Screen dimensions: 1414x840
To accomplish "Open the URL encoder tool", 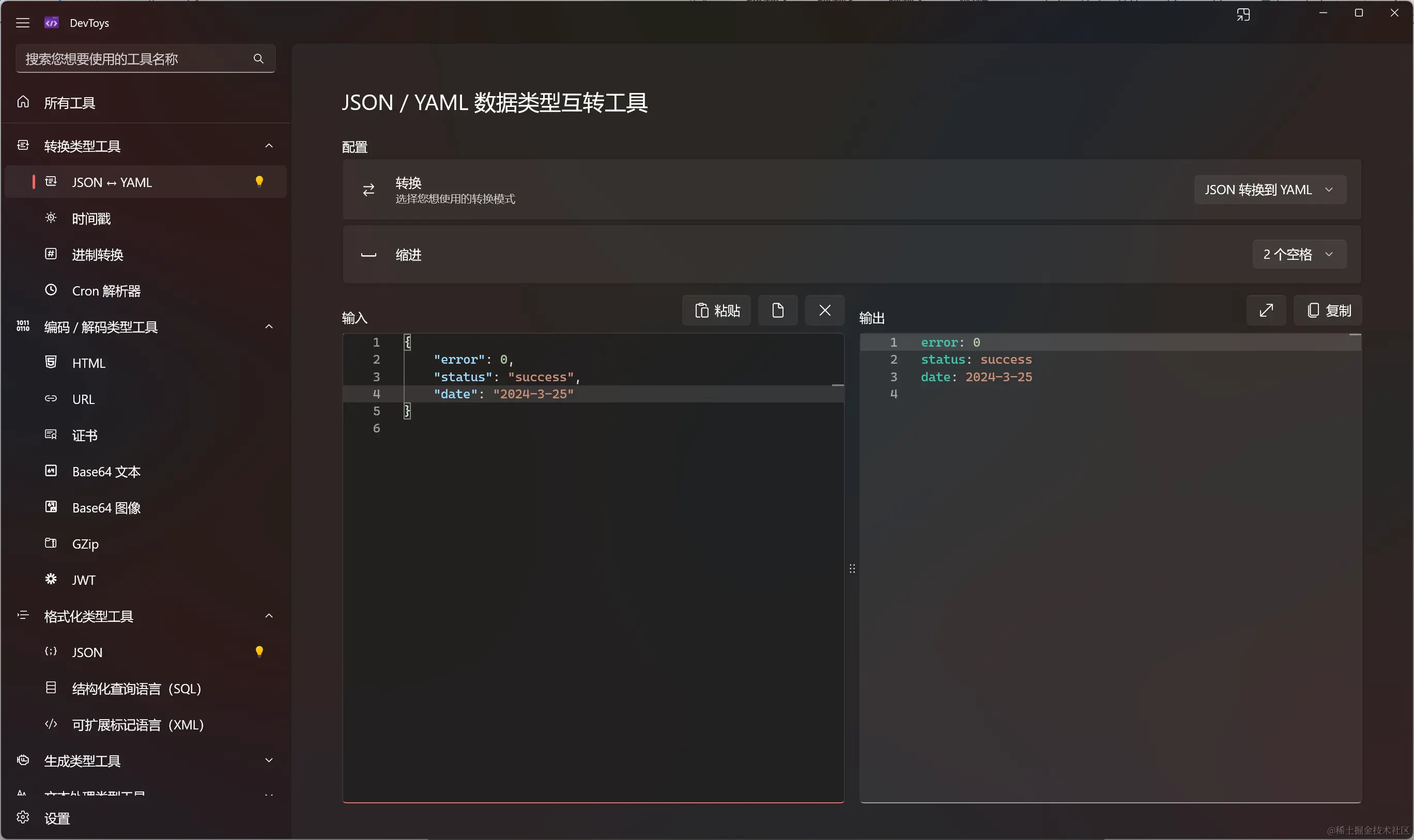I will pyautogui.click(x=146, y=399).
